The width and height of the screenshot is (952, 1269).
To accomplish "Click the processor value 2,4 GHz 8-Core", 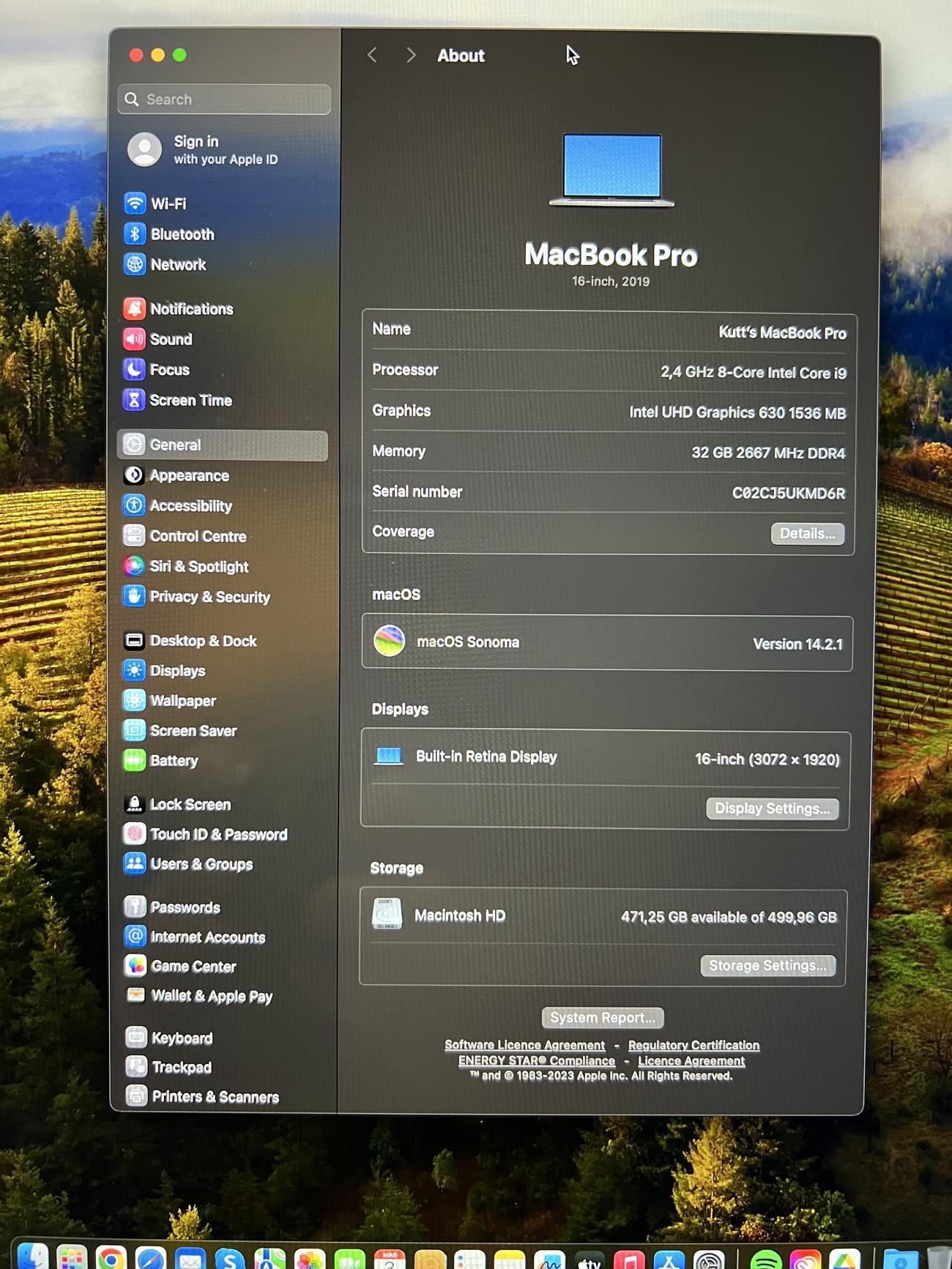I will 754,373.
